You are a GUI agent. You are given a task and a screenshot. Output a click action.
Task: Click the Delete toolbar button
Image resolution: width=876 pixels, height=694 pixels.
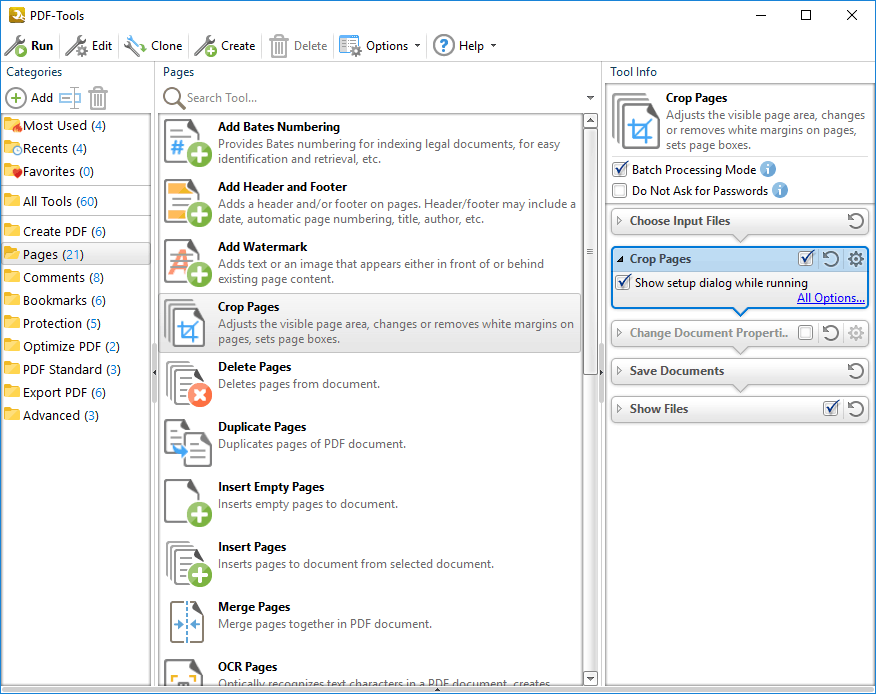(x=298, y=46)
